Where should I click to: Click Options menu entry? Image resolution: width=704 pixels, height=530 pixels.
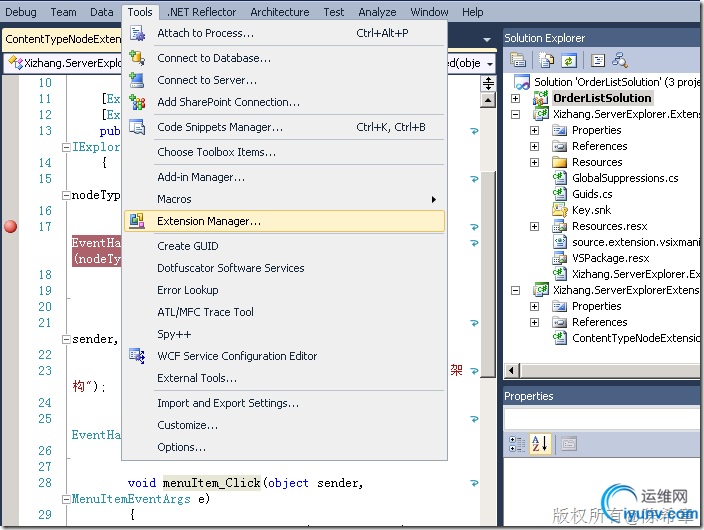coord(285,447)
